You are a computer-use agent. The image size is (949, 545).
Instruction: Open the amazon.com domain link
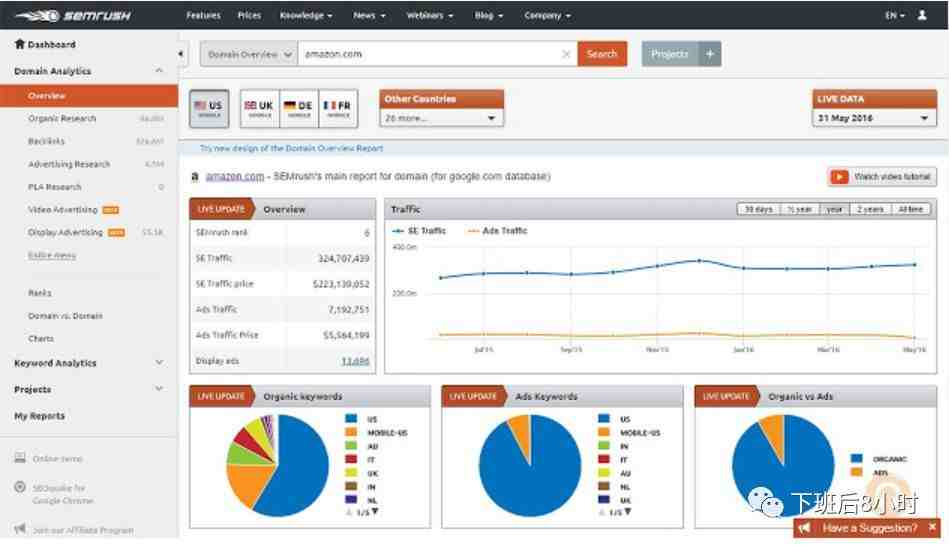(x=235, y=176)
